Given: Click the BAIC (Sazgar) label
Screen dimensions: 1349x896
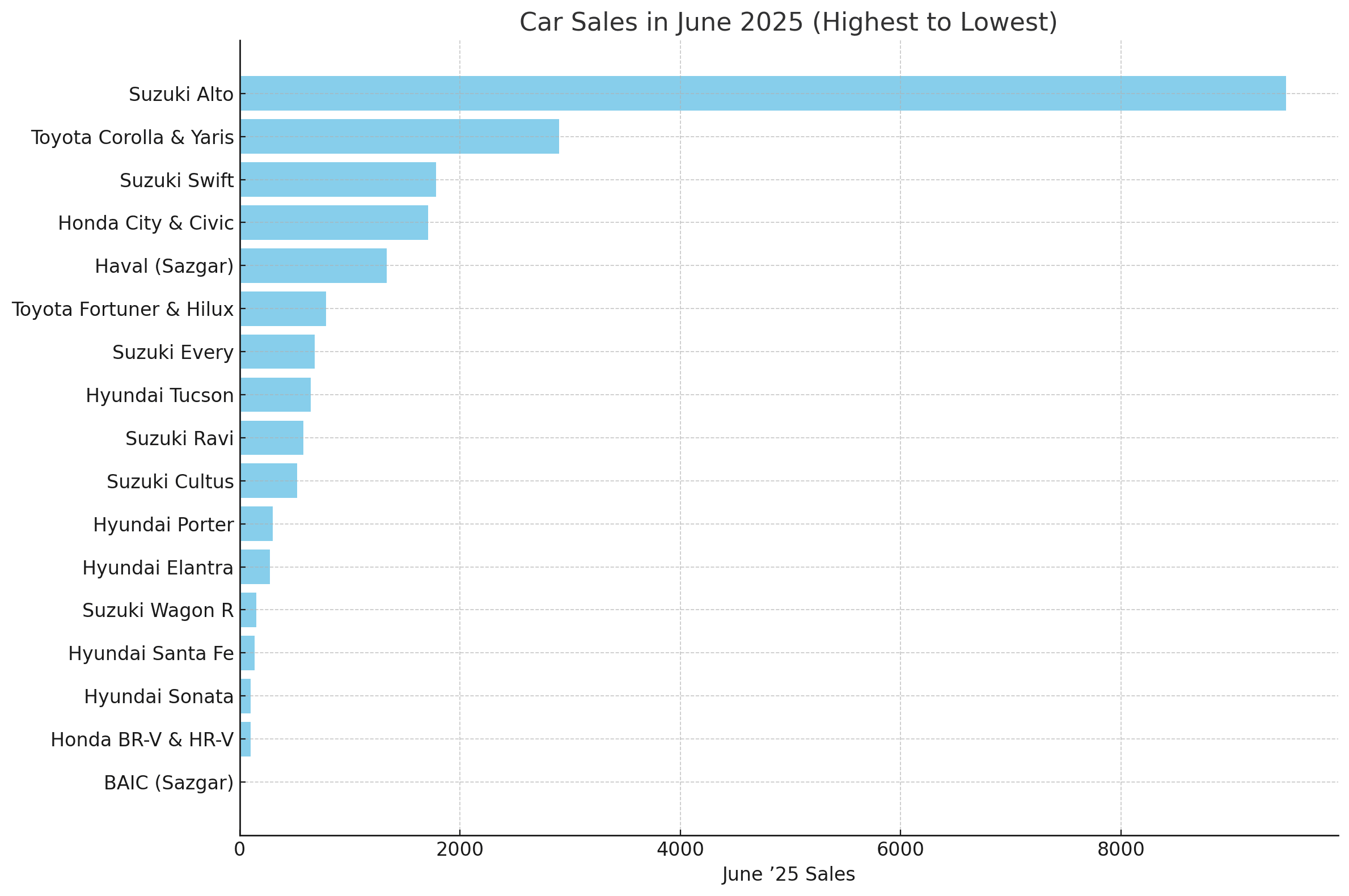Looking at the screenshot, I should click(x=168, y=783).
